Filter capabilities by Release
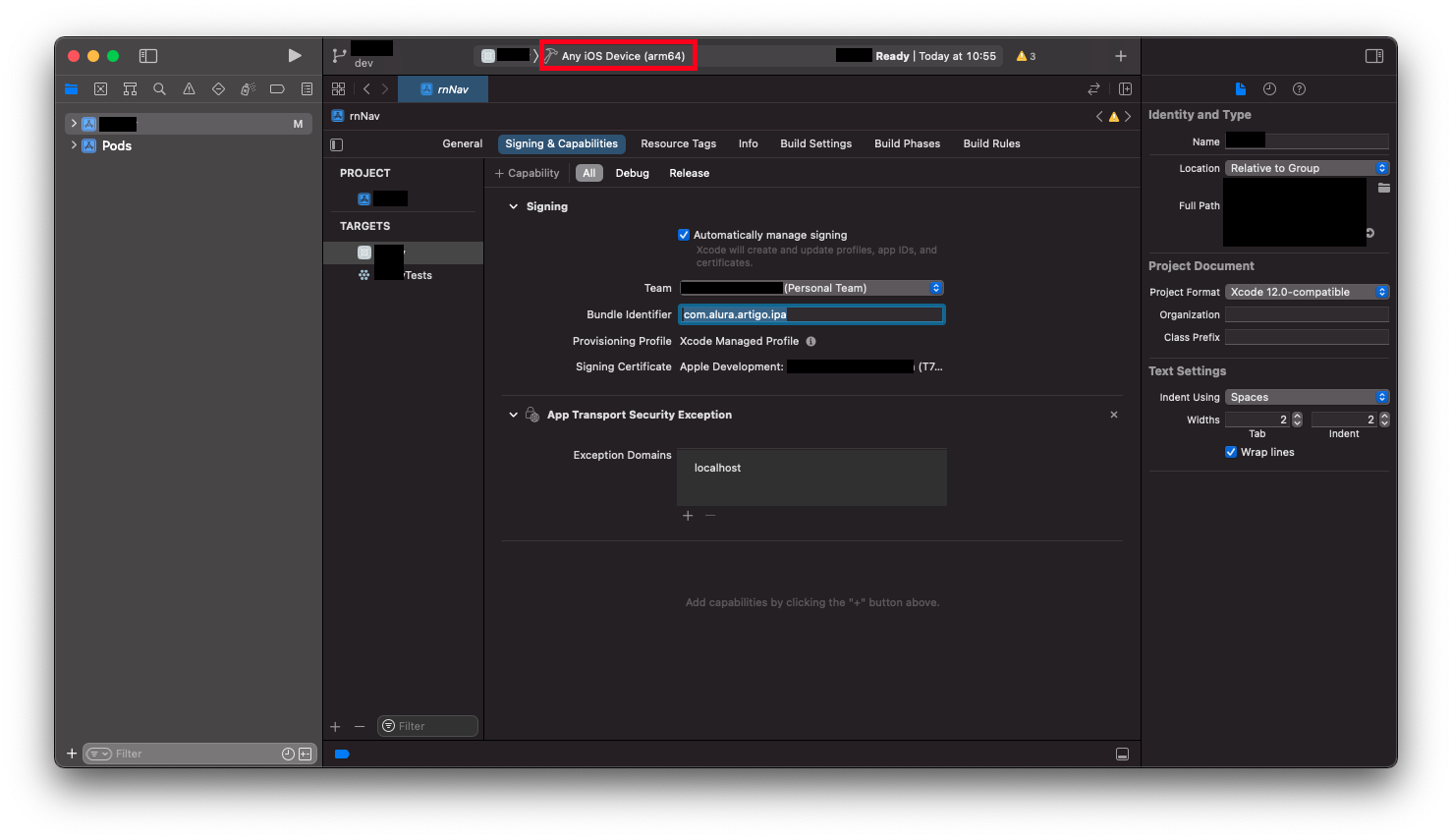The width and height of the screenshot is (1452, 840). coord(689,173)
